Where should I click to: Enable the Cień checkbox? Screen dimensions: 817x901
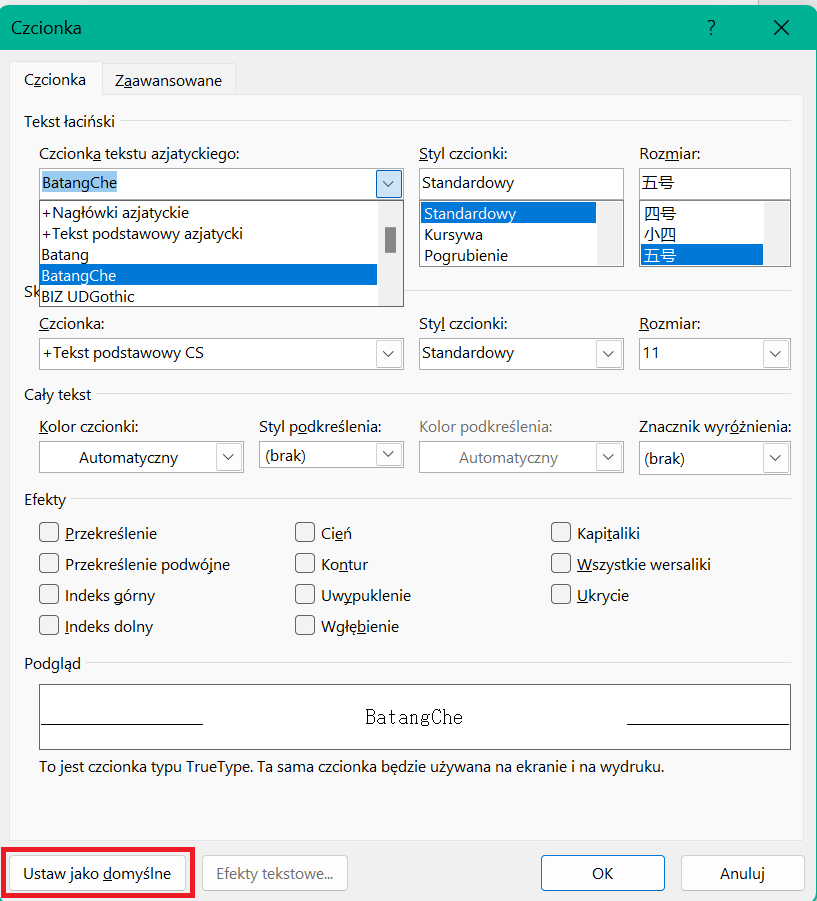[x=305, y=533]
